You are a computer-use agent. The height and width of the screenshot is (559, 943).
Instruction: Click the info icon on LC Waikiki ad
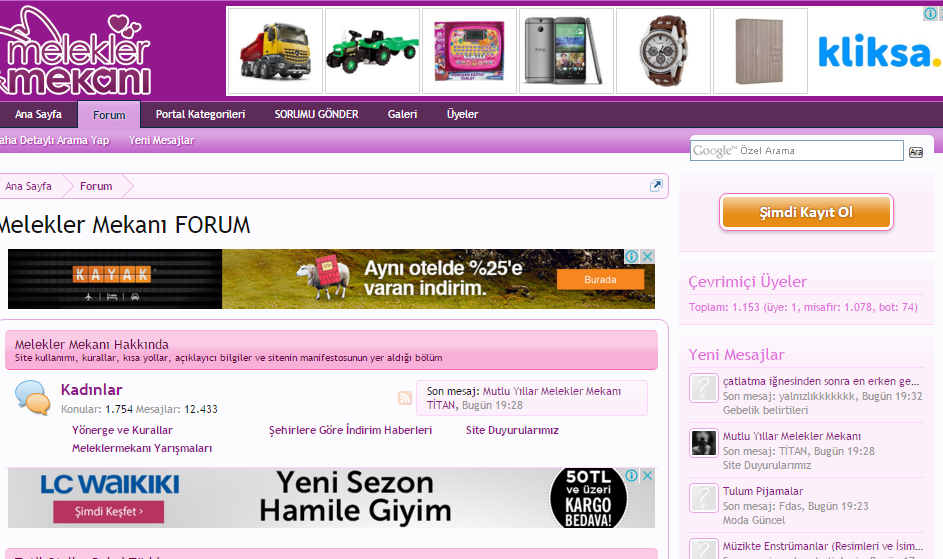(x=631, y=475)
